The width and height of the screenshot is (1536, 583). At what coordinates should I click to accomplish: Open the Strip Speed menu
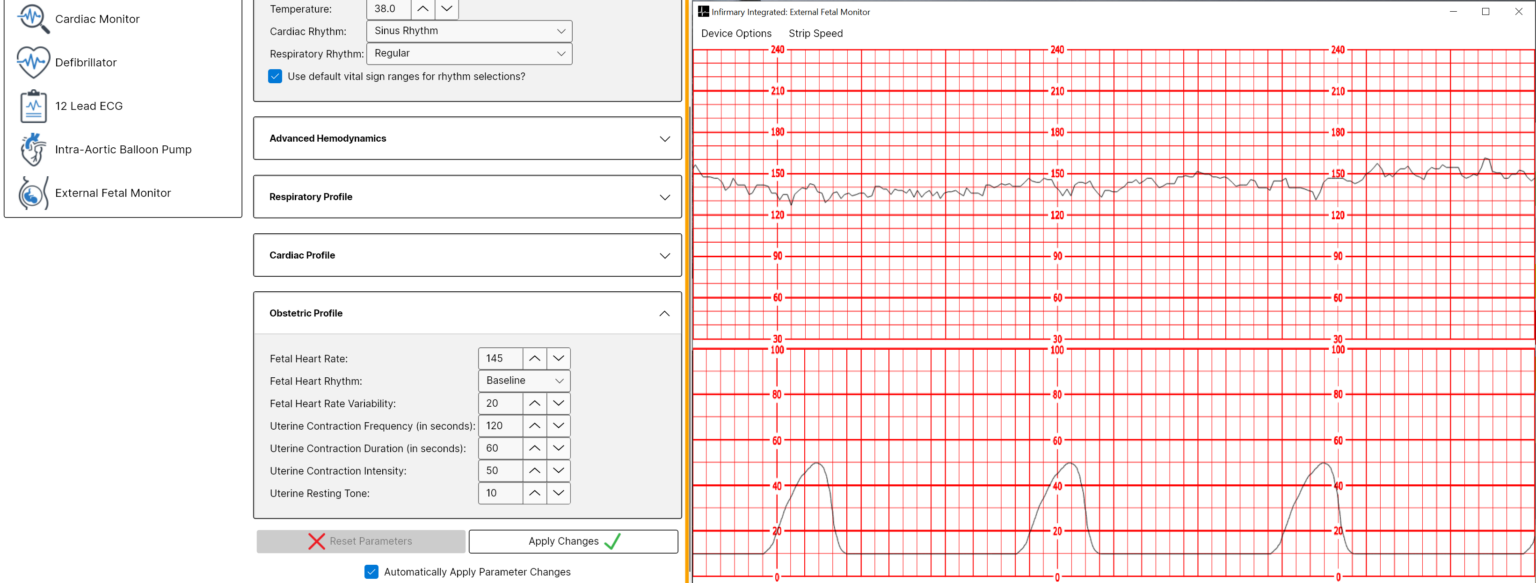point(815,33)
